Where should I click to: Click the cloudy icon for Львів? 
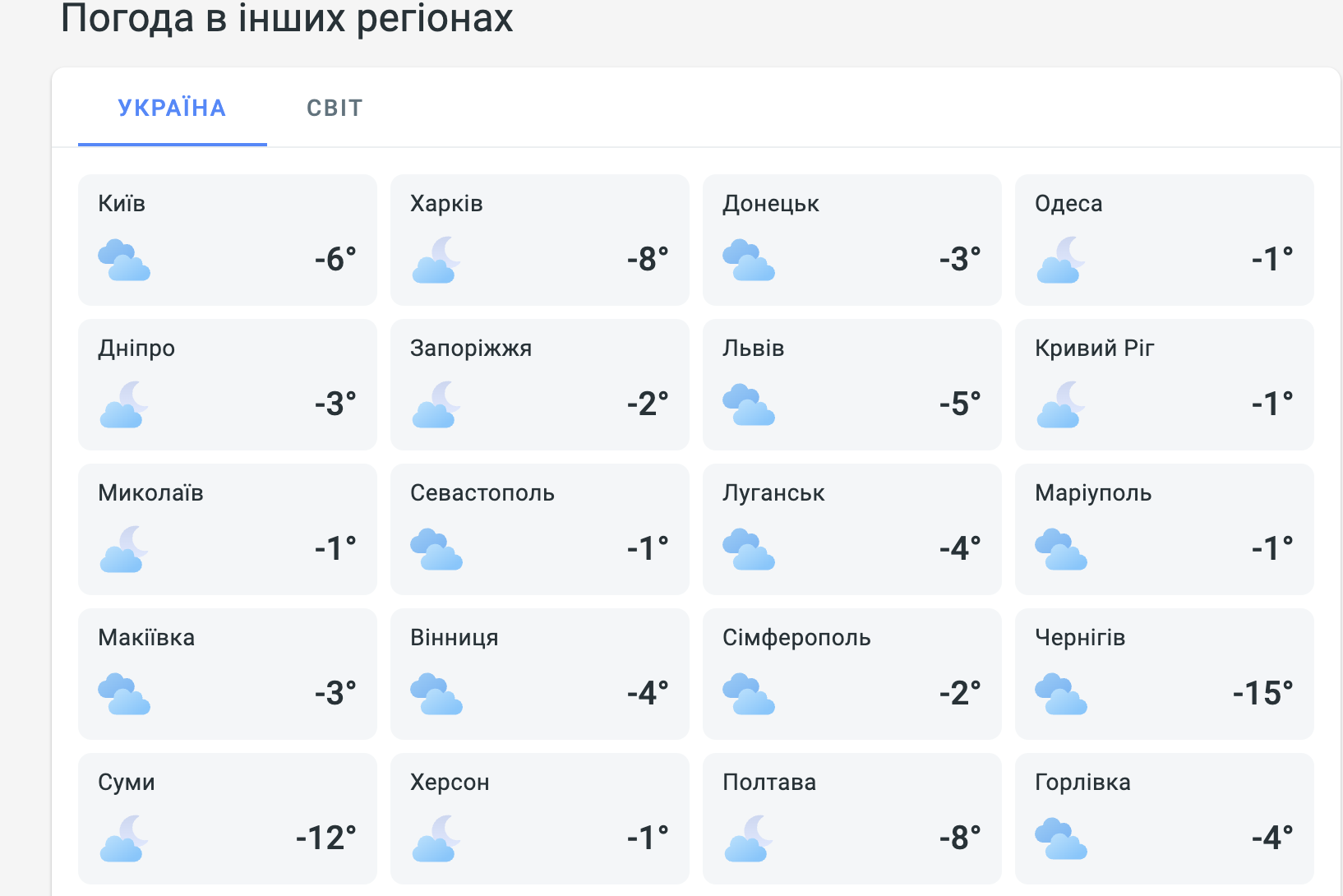(x=749, y=404)
